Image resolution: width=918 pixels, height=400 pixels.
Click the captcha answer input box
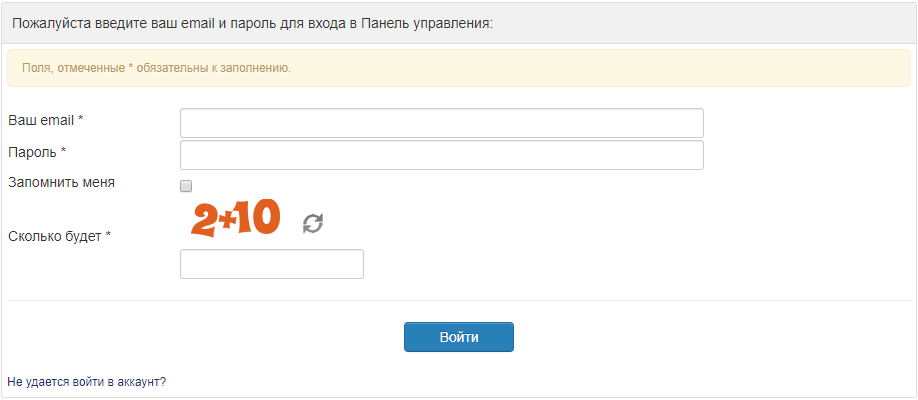tap(271, 264)
